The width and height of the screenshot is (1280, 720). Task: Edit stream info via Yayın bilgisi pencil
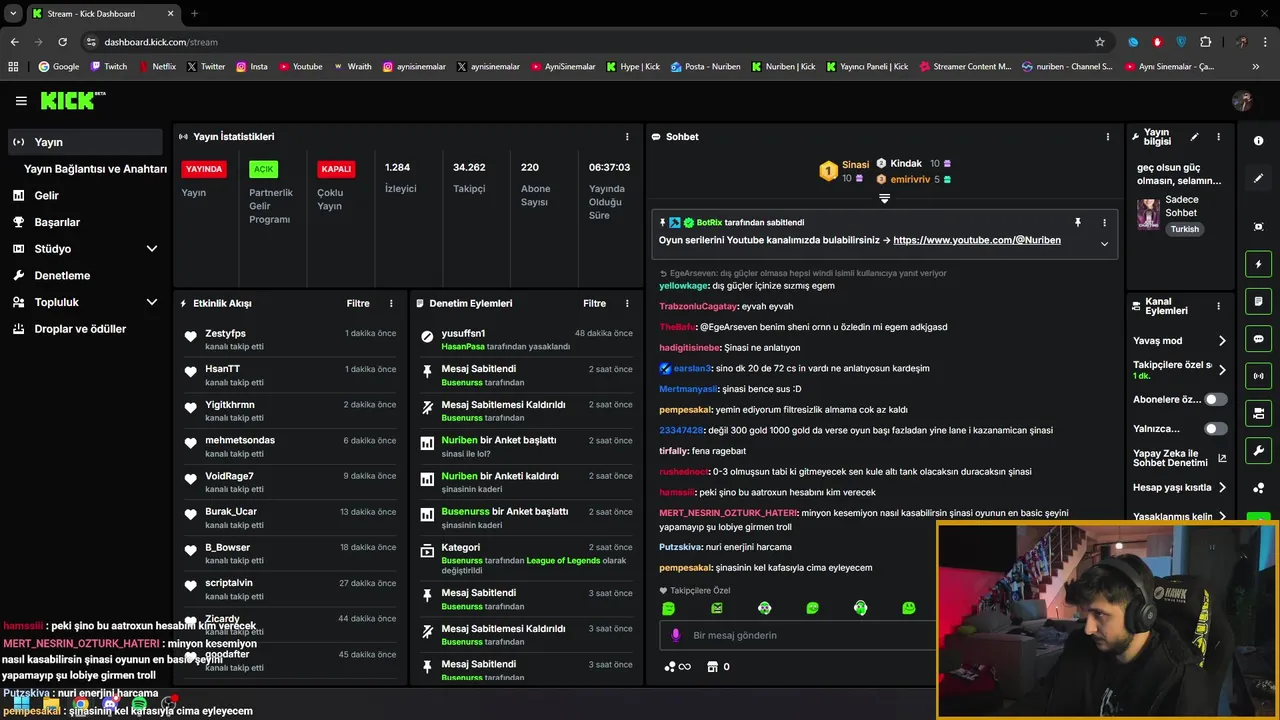coord(1194,137)
